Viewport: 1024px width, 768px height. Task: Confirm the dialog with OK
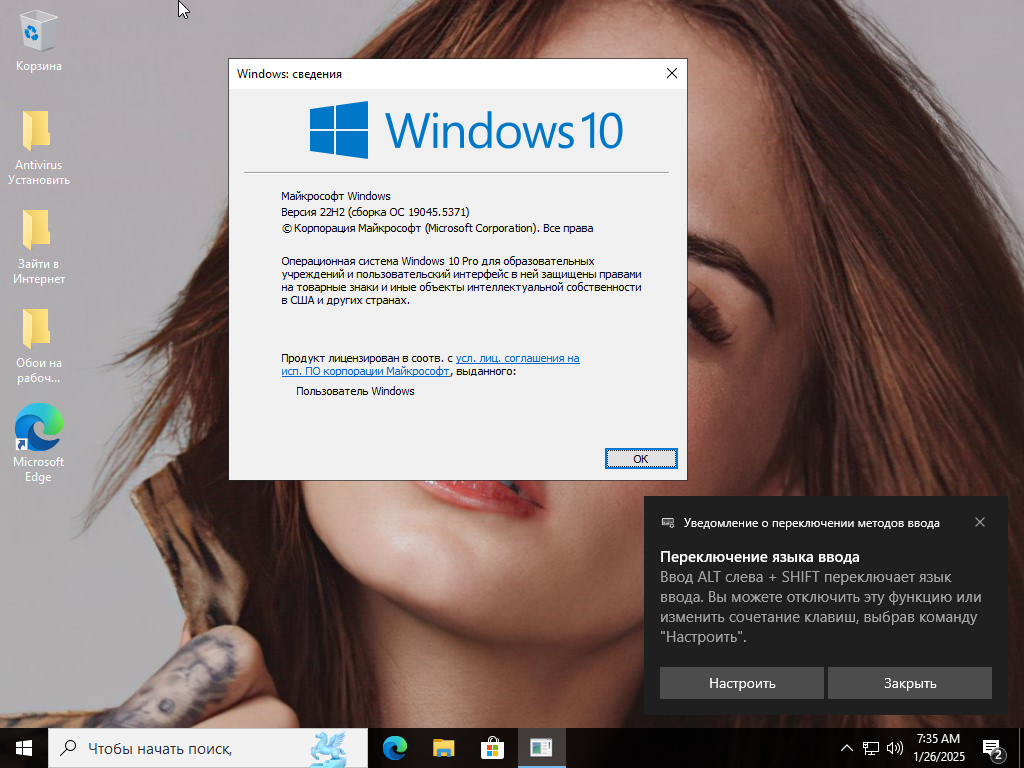641,458
